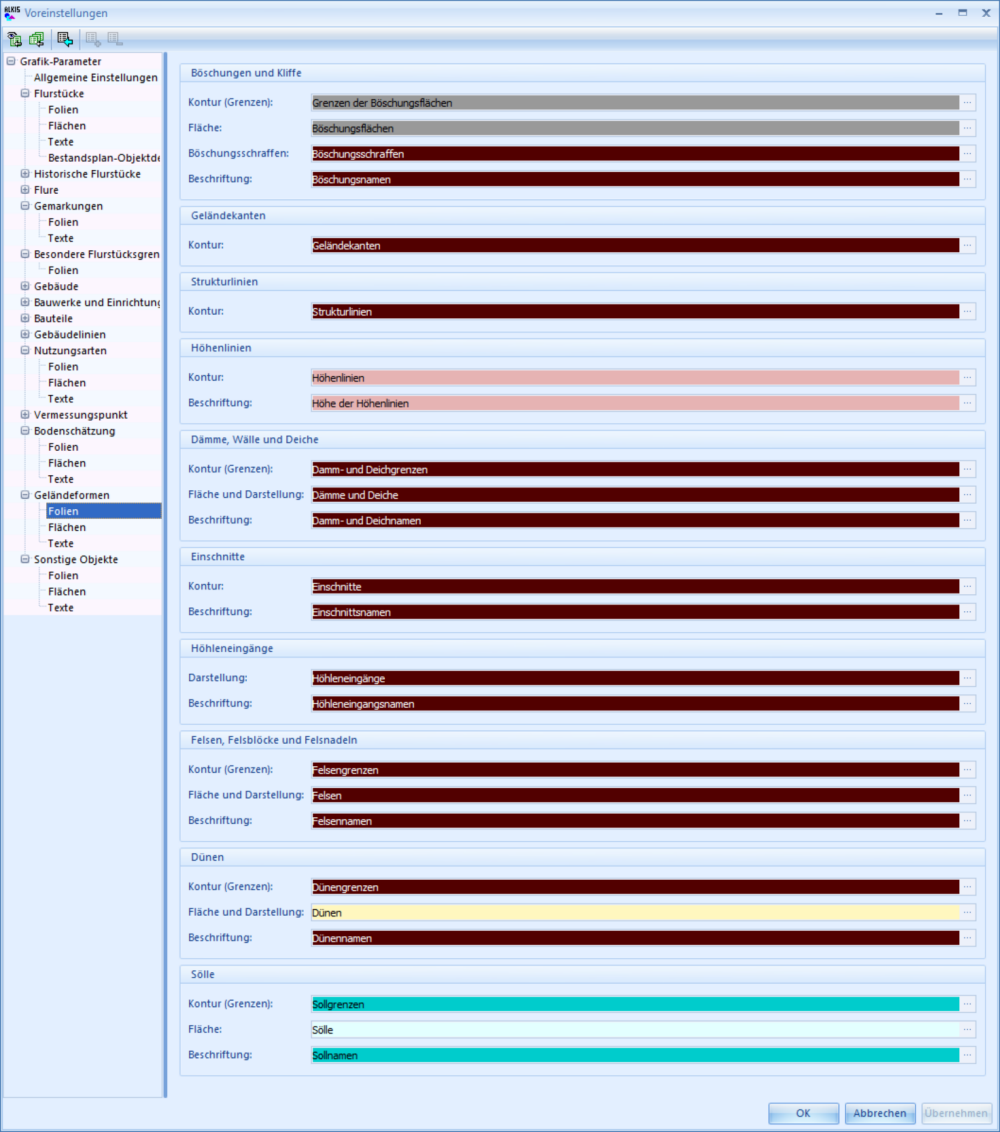Open the ellipsis button next to Böschungsschraffen
The height and width of the screenshot is (1132, 1000).
click(x=968, y=154)
